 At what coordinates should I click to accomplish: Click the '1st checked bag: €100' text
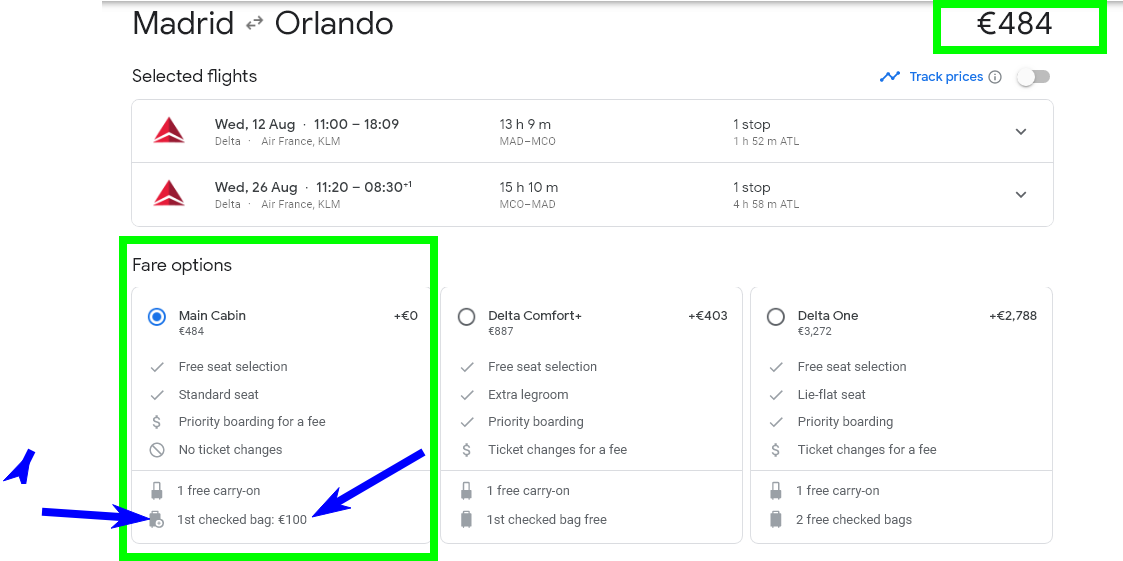click(242, 520)
